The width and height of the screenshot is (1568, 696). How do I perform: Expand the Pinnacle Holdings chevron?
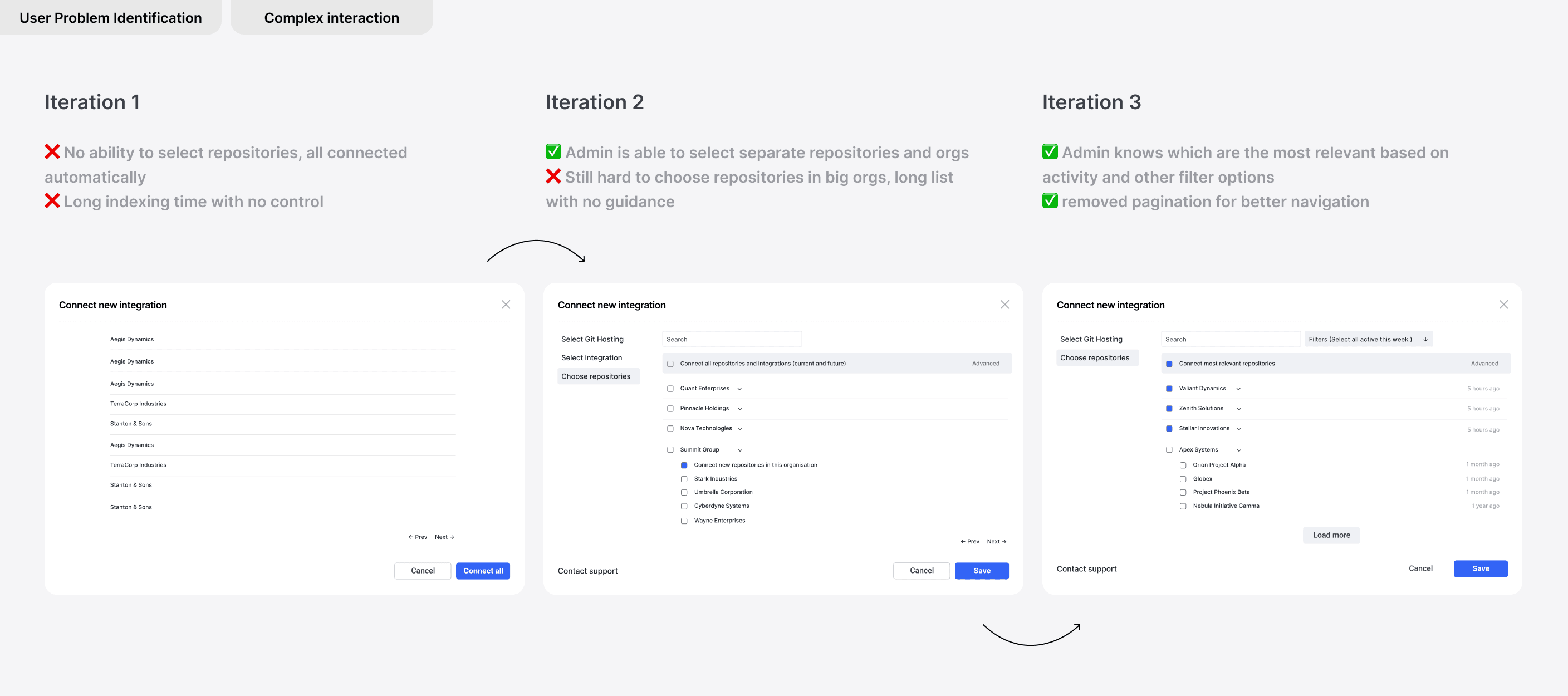click(739, 409)
